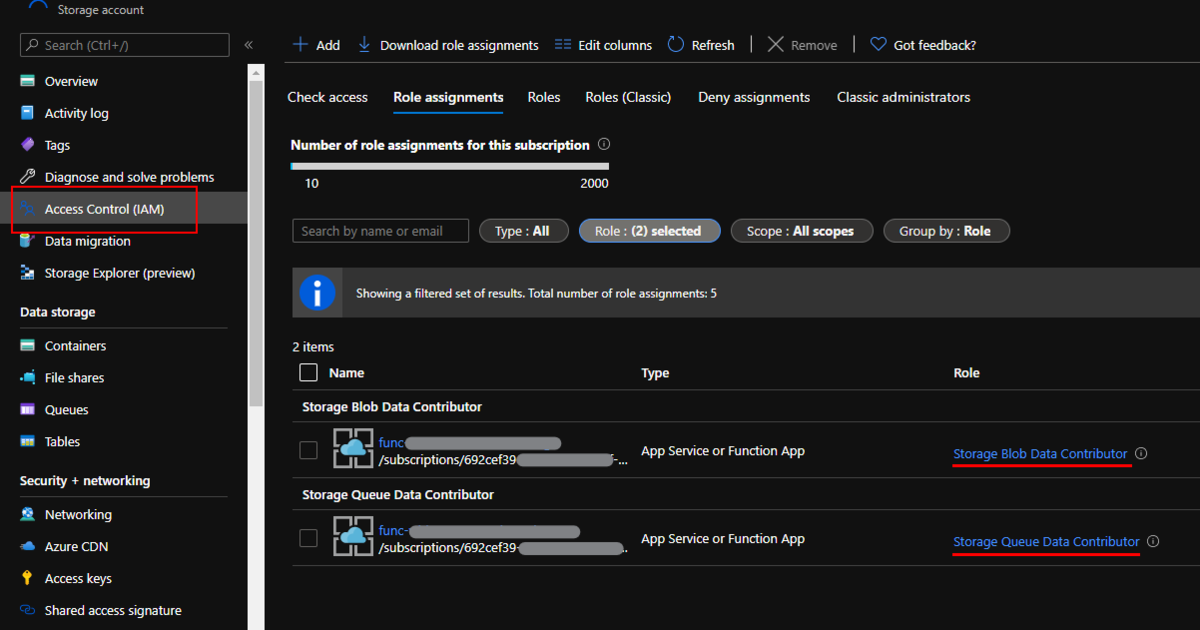This screenshot has width=1200, height=630.
Task: Check the Storage Blob Data Contributor row checkbox
Action: [309, 451]
